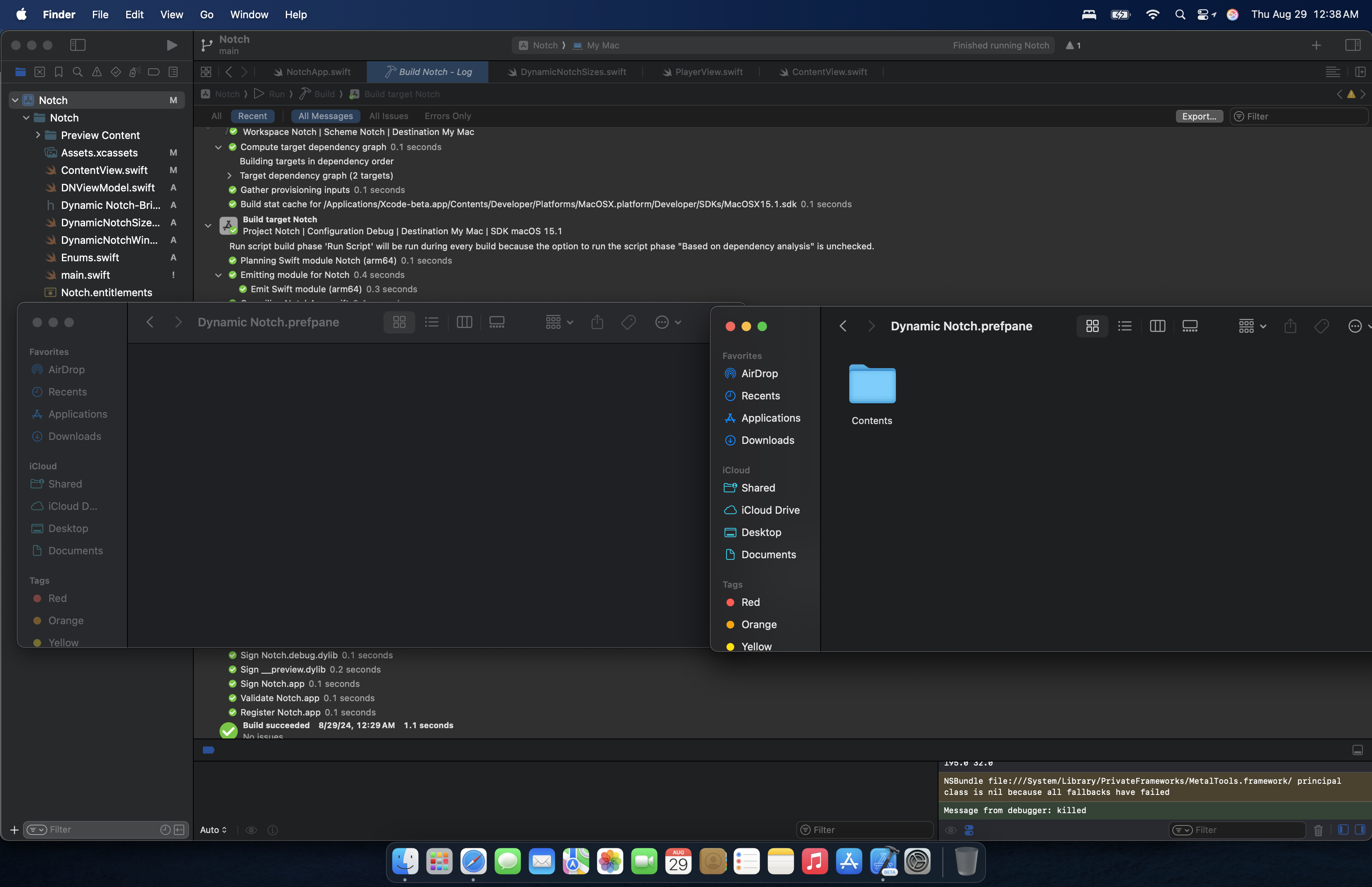
Task: Click the warning count indicator in Xcode toolbar
Action: 1073,46
